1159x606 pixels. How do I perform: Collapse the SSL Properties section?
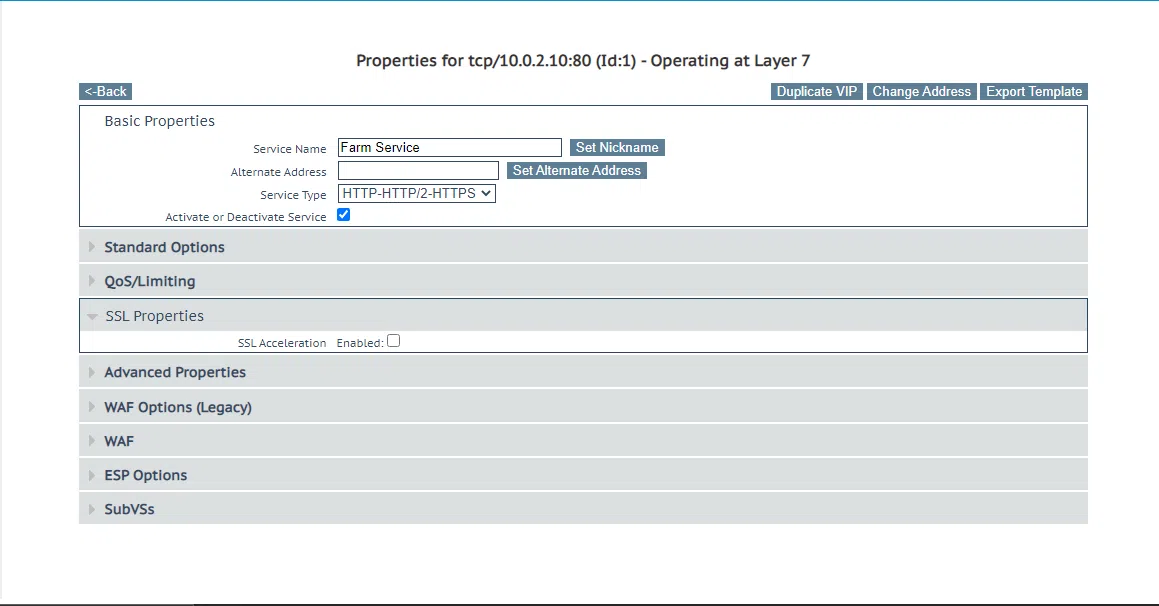(154, 316)
